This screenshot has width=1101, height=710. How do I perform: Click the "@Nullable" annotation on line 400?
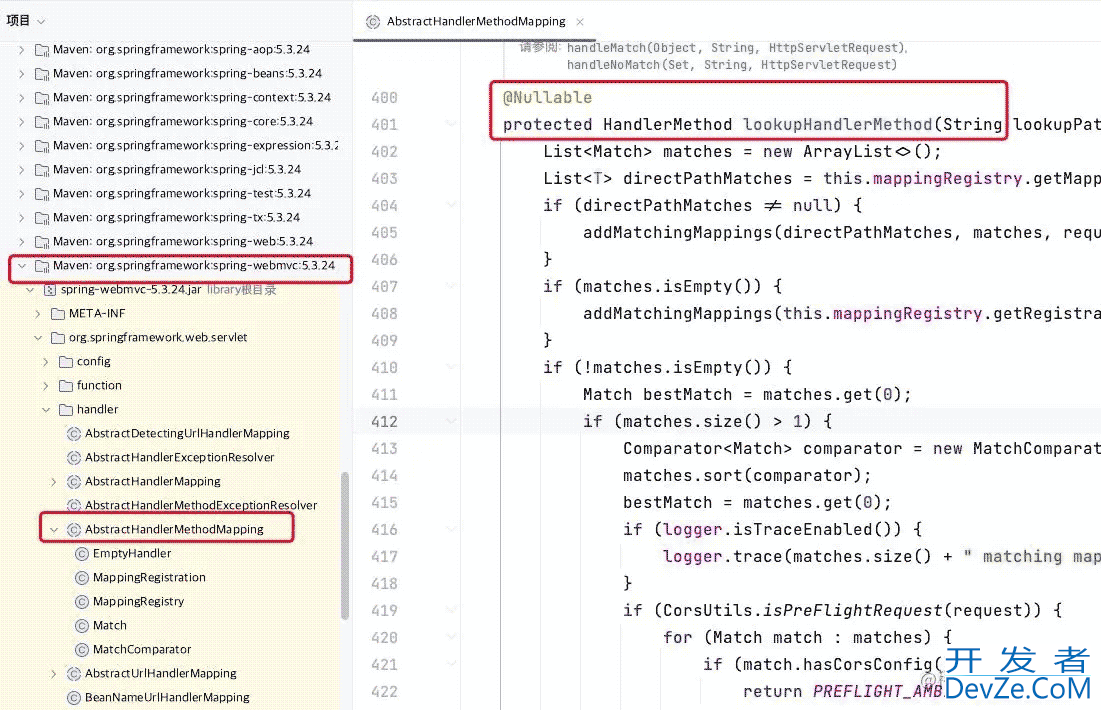548,98
